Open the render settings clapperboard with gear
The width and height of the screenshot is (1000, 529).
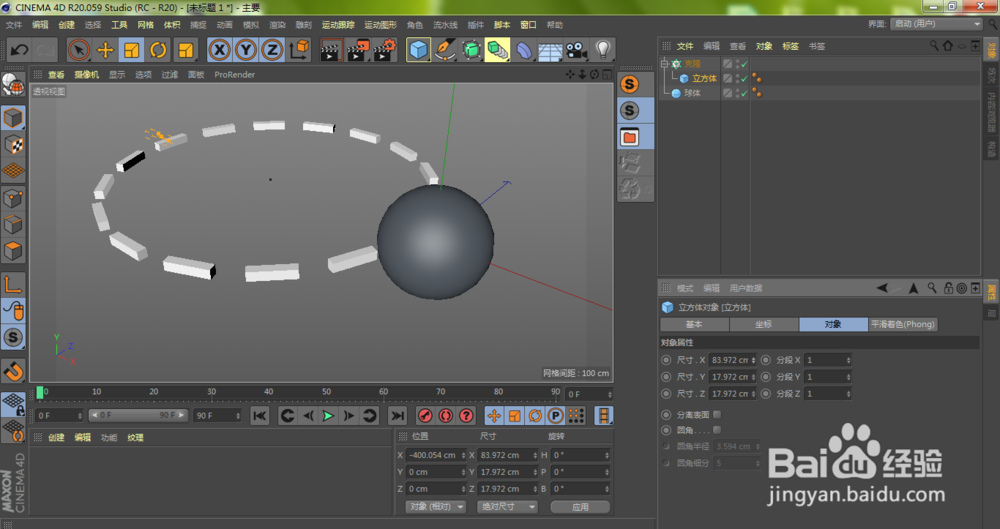pyautogui.click(x=385, y=50)
